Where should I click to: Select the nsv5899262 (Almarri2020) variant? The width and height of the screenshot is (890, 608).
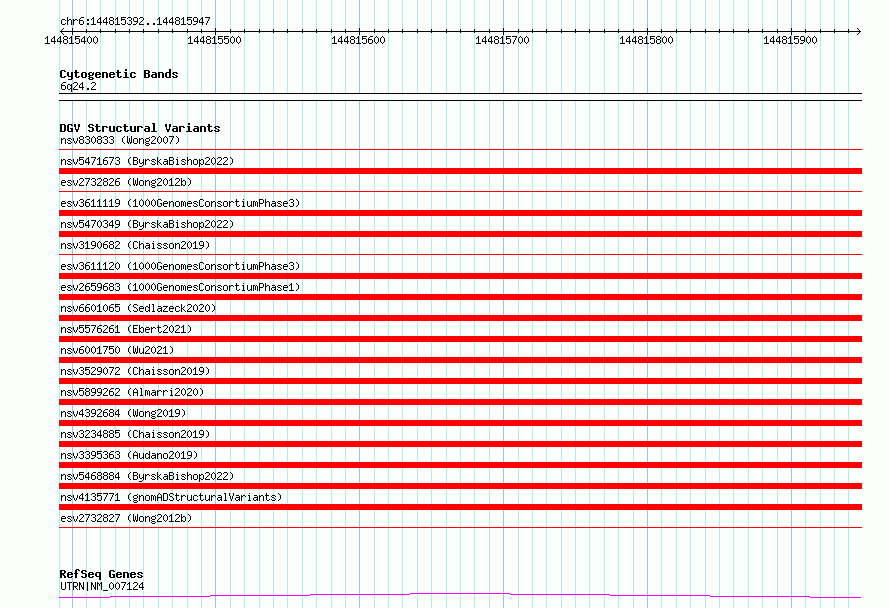(x=460, y=402)
